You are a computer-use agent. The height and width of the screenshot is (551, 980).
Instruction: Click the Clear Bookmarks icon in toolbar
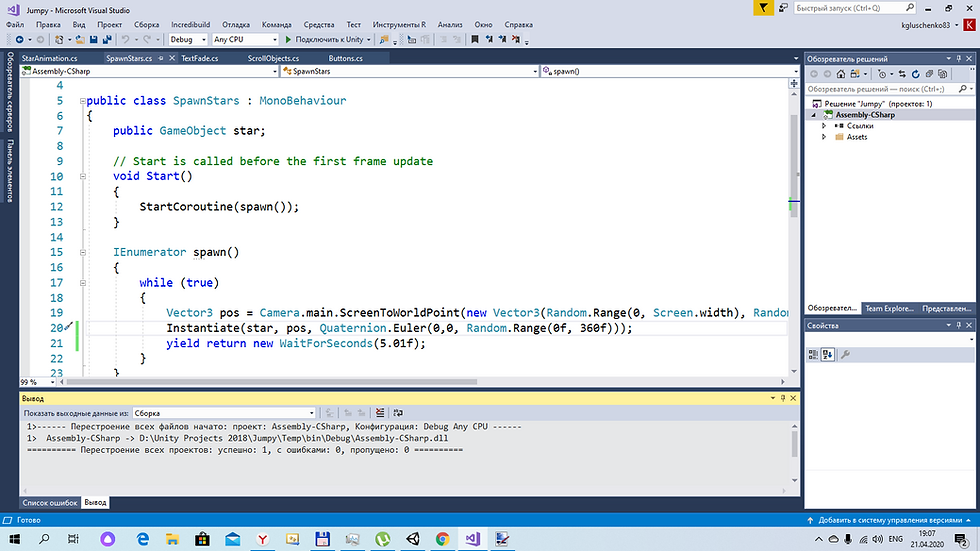point(516,39)
